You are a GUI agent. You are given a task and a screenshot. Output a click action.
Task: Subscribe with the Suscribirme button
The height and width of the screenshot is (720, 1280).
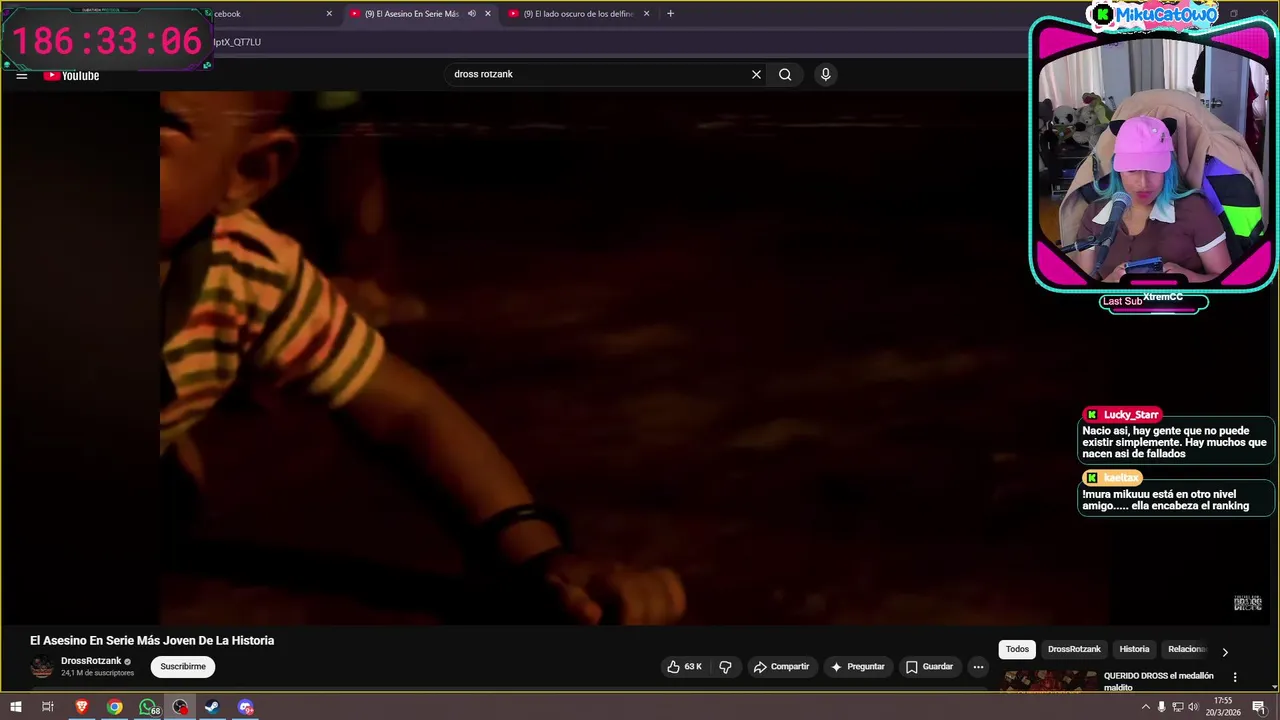coord(183,667)
